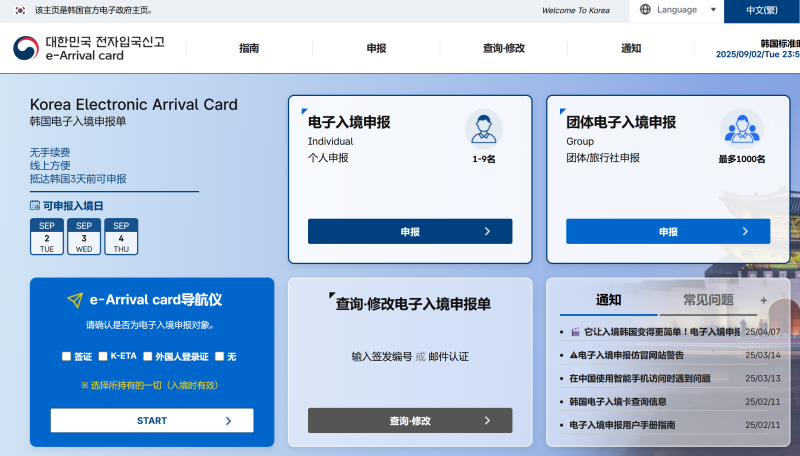
Task: Click the 申报 button under 个人申报
Action: pos(410,232)
